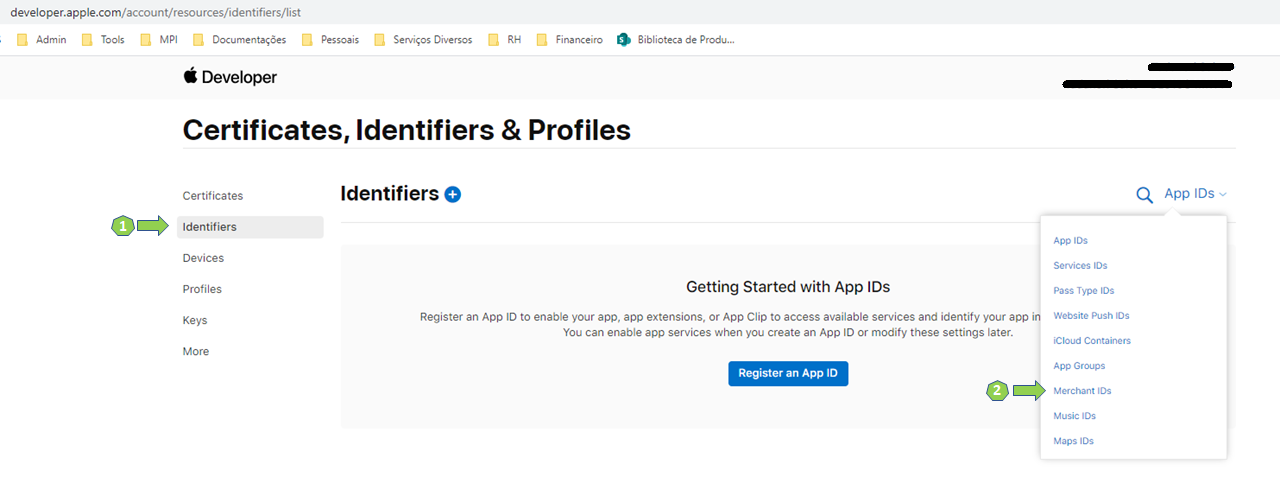The image size is (1280, 496).
Task: Click the blue plus icon next to Identifiers
Action: [x=453, y=194]
